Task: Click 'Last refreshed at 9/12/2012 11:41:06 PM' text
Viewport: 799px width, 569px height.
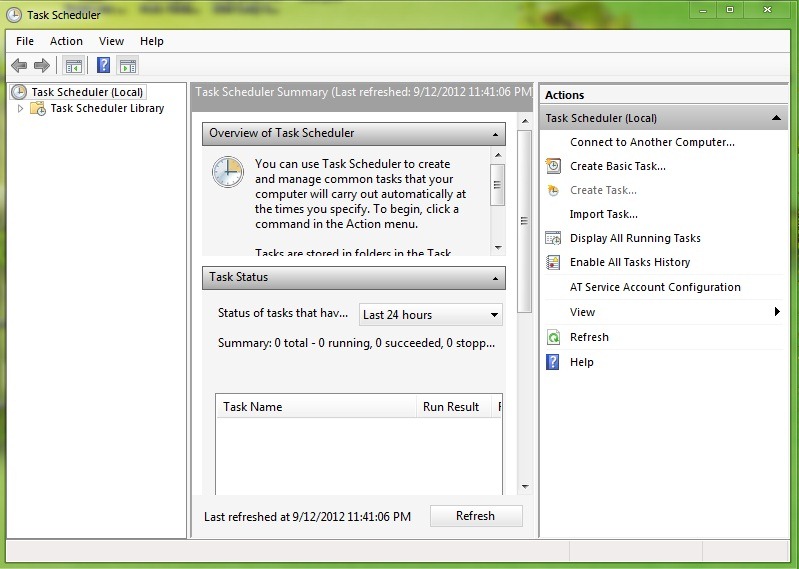Action: [x=307, y=517]
